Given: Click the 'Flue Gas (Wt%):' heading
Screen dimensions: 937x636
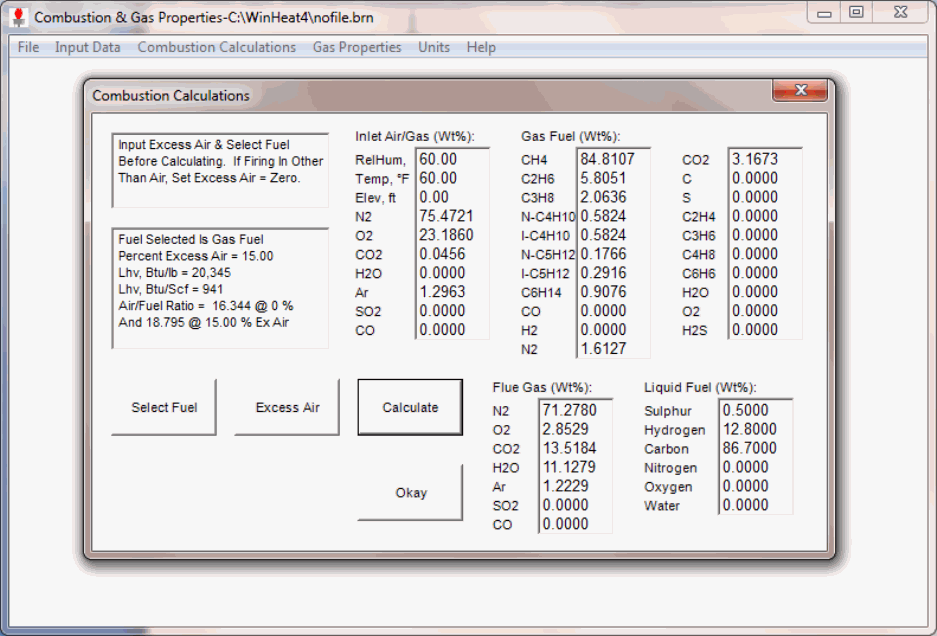Looking at the screenshot, I should (542, 387).
